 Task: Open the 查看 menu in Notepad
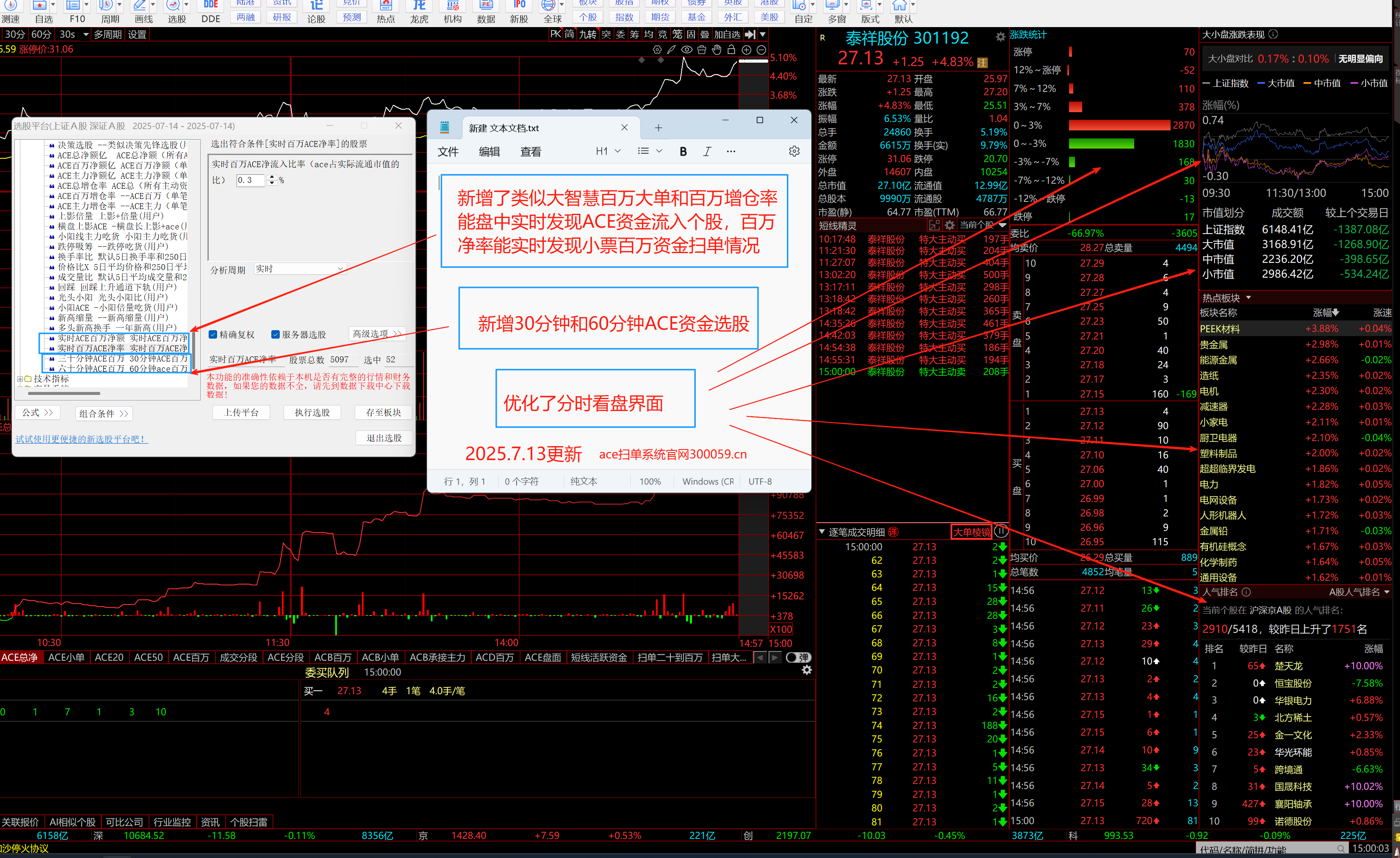pos(531,152)
